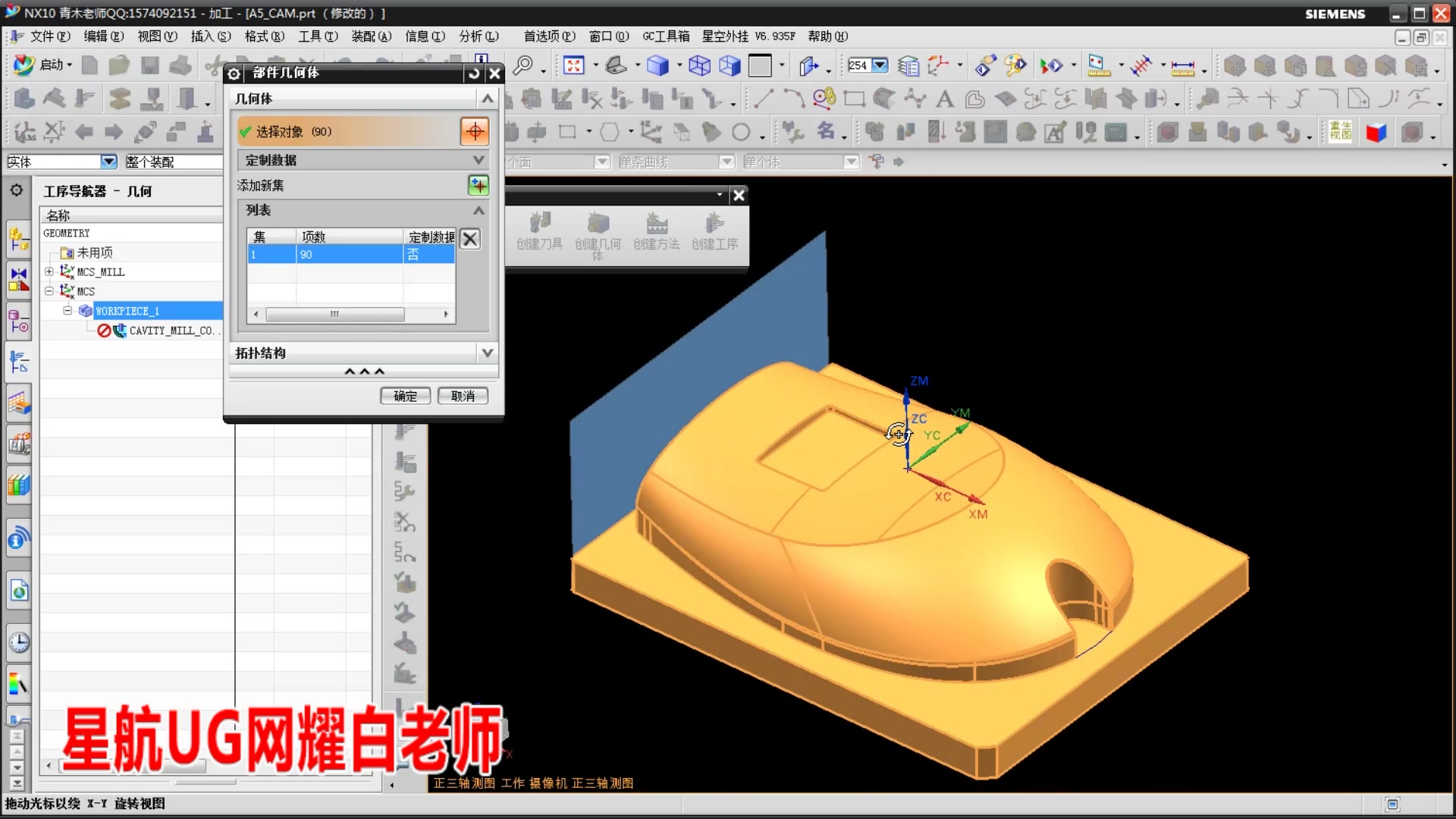Click the select object crosshair icon
This screenshot has width=1456, height=819.
(x=474, y=131)
